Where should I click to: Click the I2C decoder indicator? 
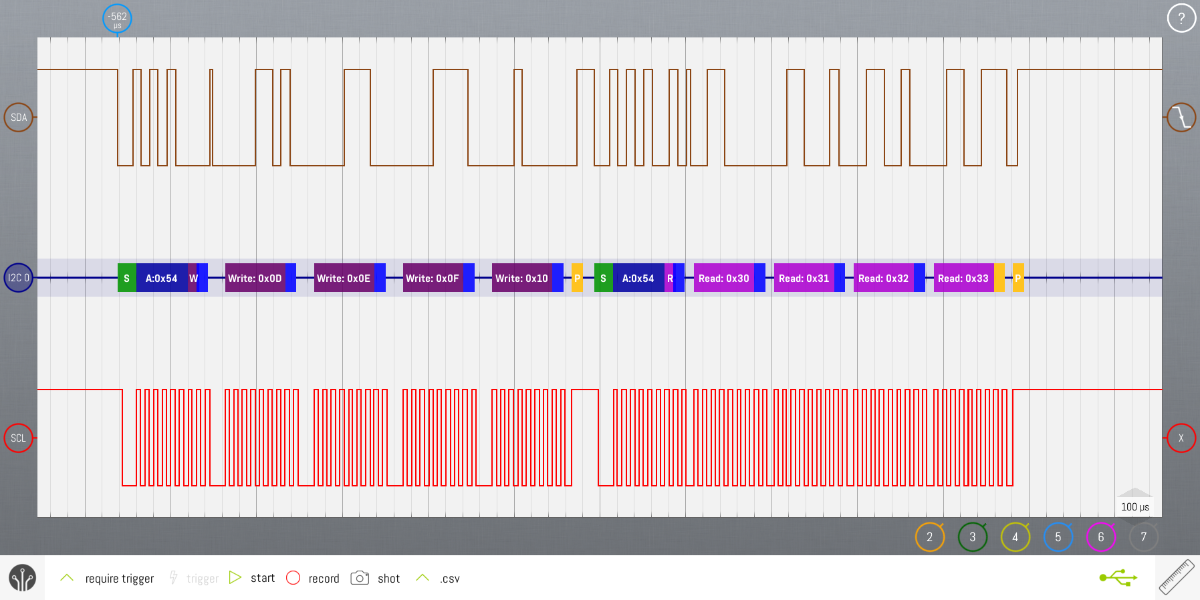[x=19, y=278]
